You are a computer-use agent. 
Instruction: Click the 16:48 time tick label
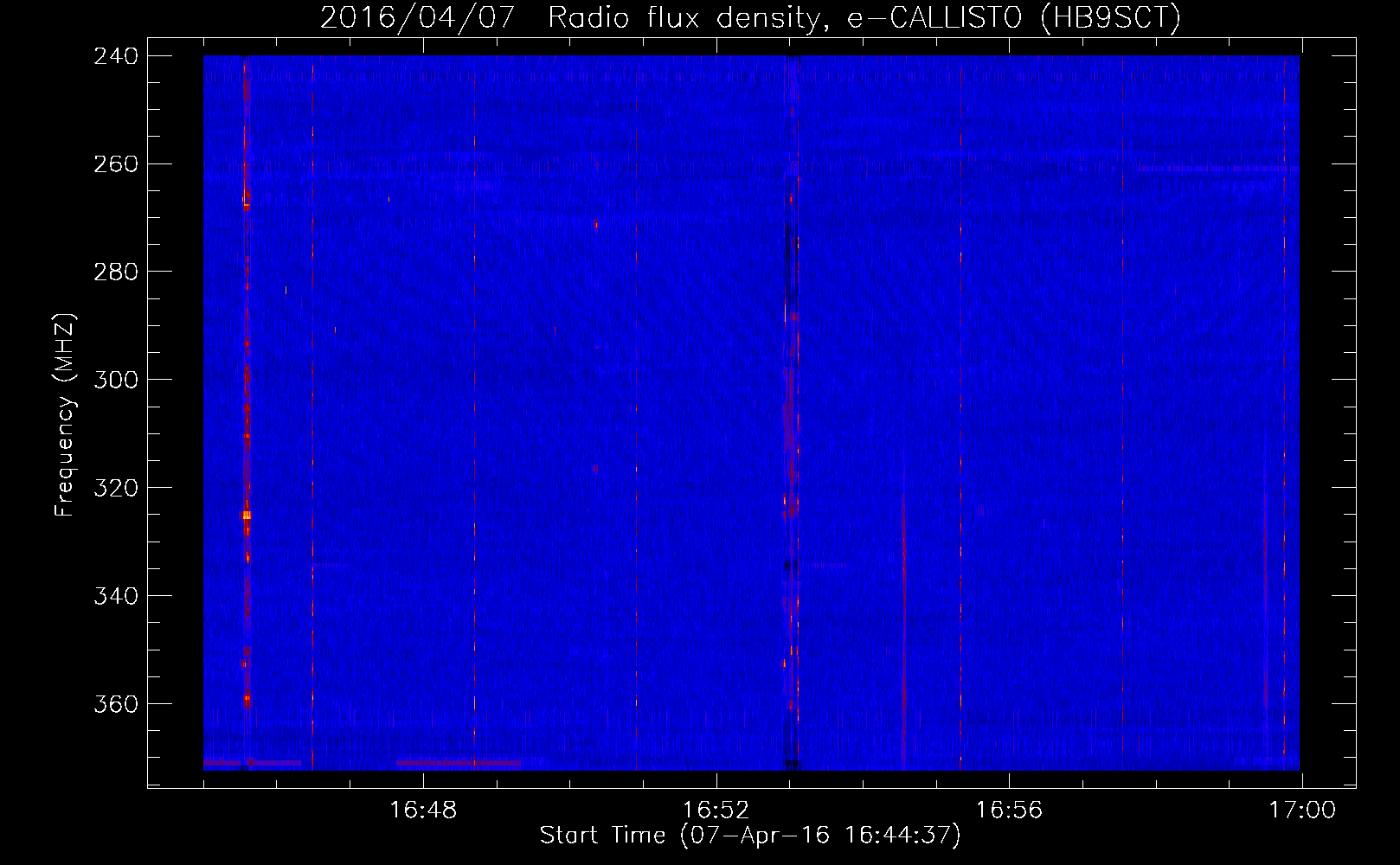click(x=423, y=811)
